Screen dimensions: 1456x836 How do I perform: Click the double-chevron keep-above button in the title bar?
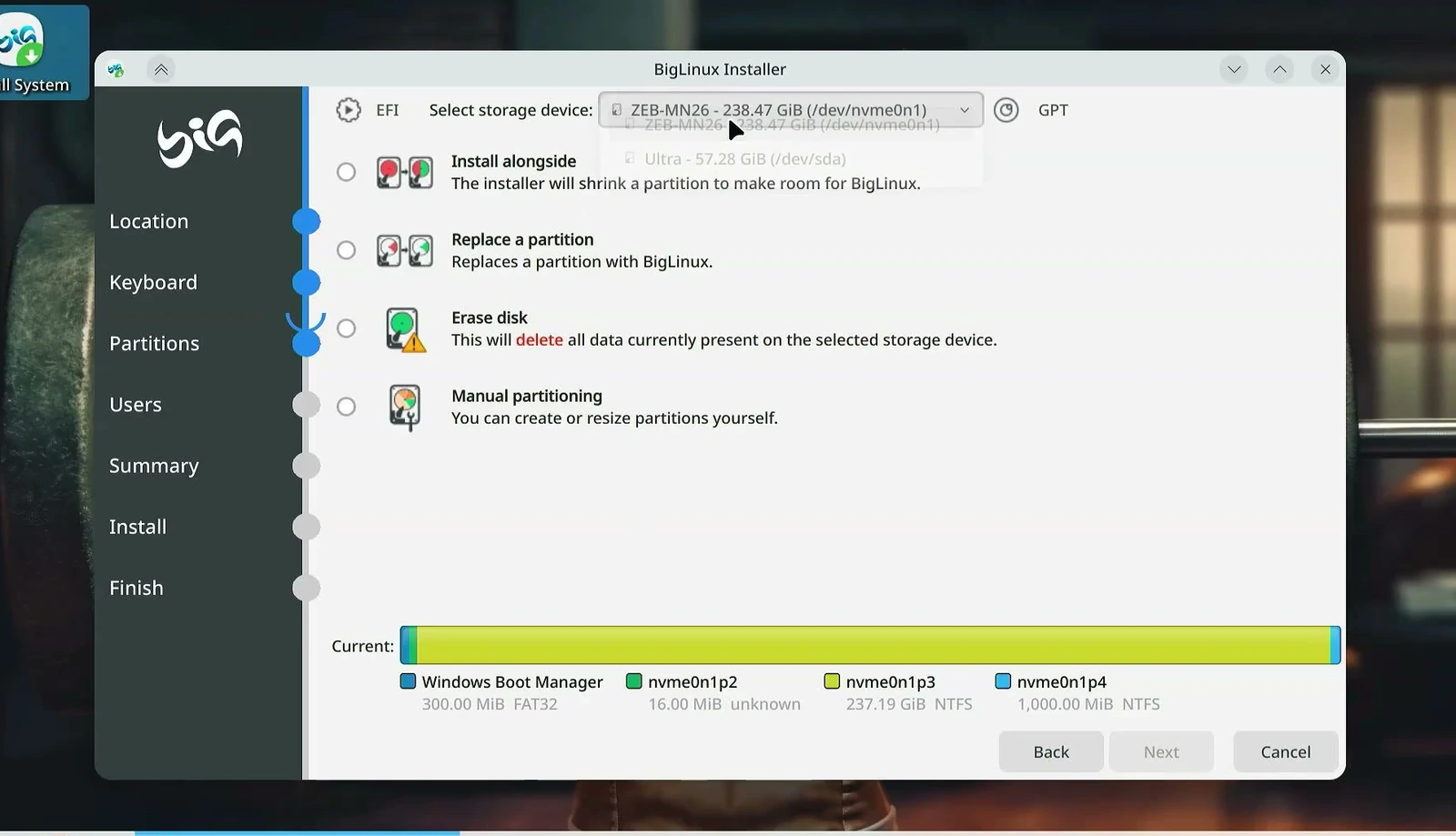[161, 69]
